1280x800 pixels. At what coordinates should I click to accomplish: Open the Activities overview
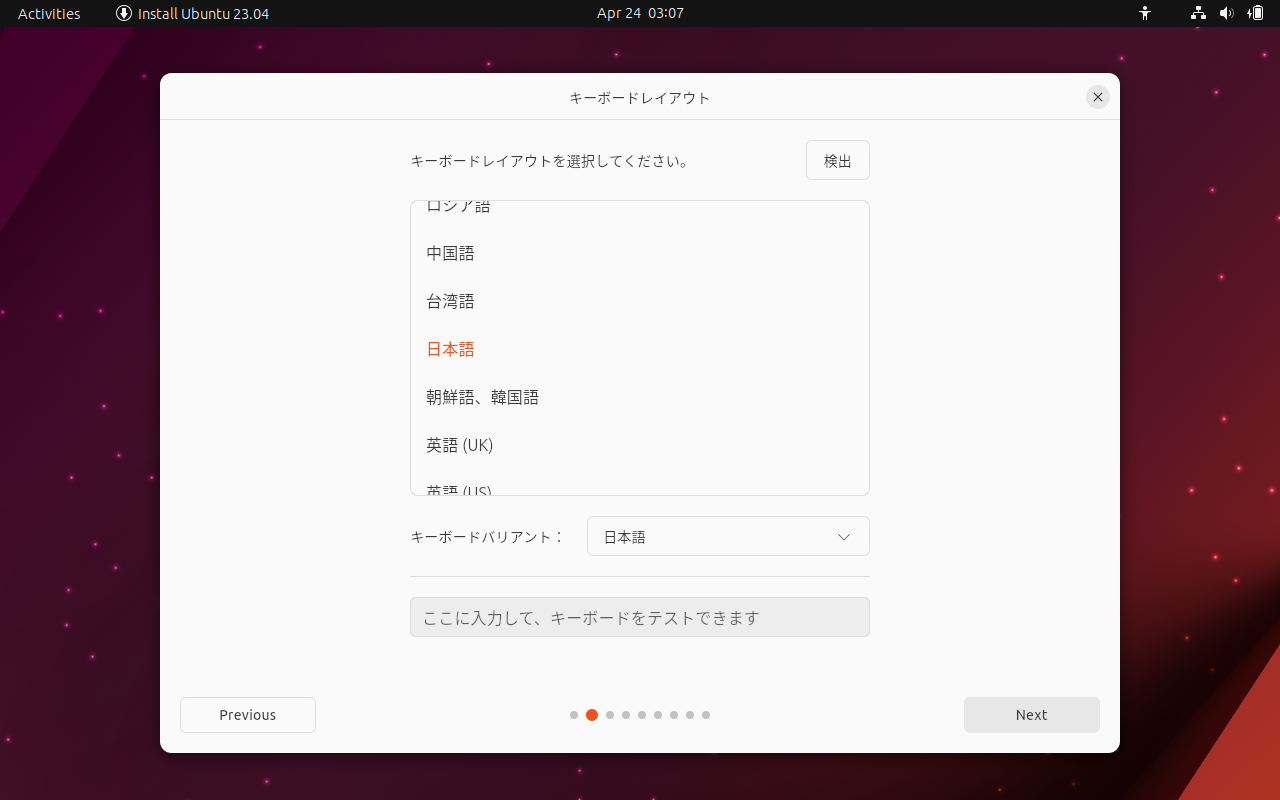coord(49,13)
